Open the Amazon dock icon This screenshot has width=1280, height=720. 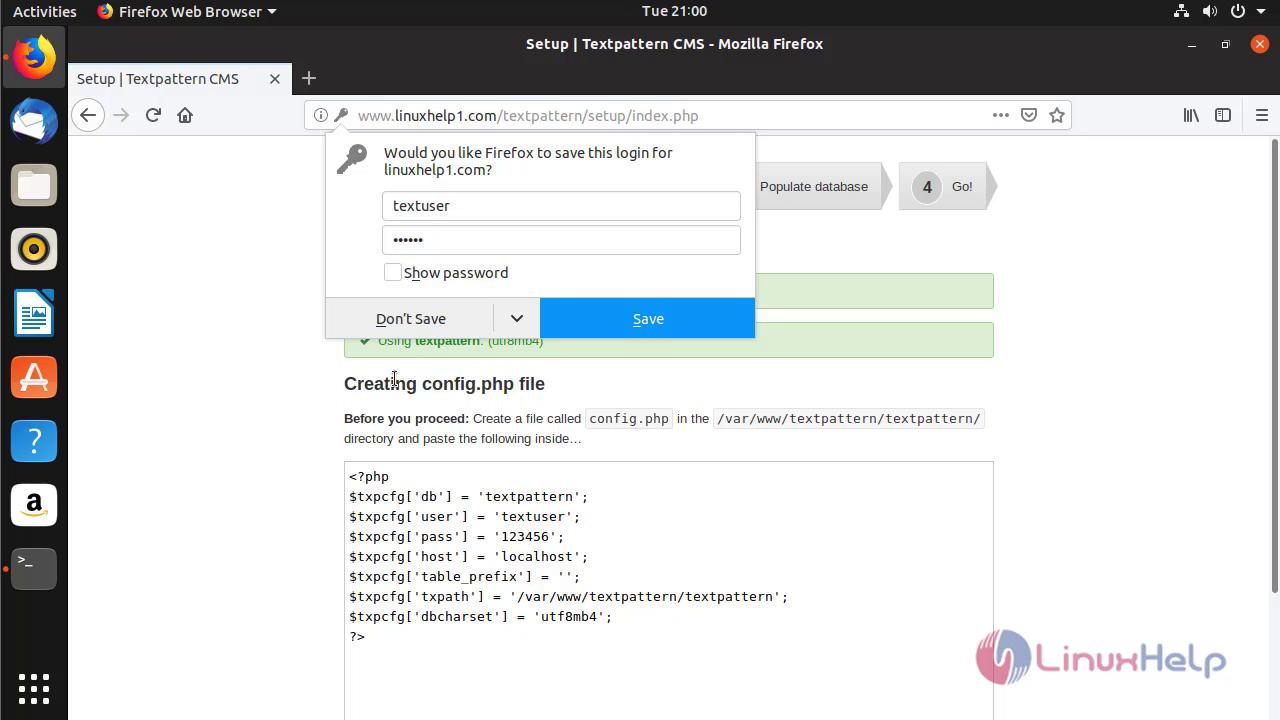[x=34, y=505]
